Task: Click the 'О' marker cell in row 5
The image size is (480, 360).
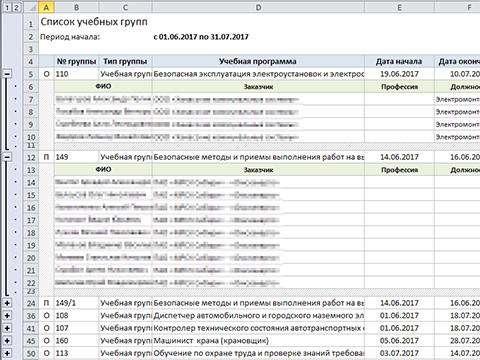Action: click(x=46, y=74)
